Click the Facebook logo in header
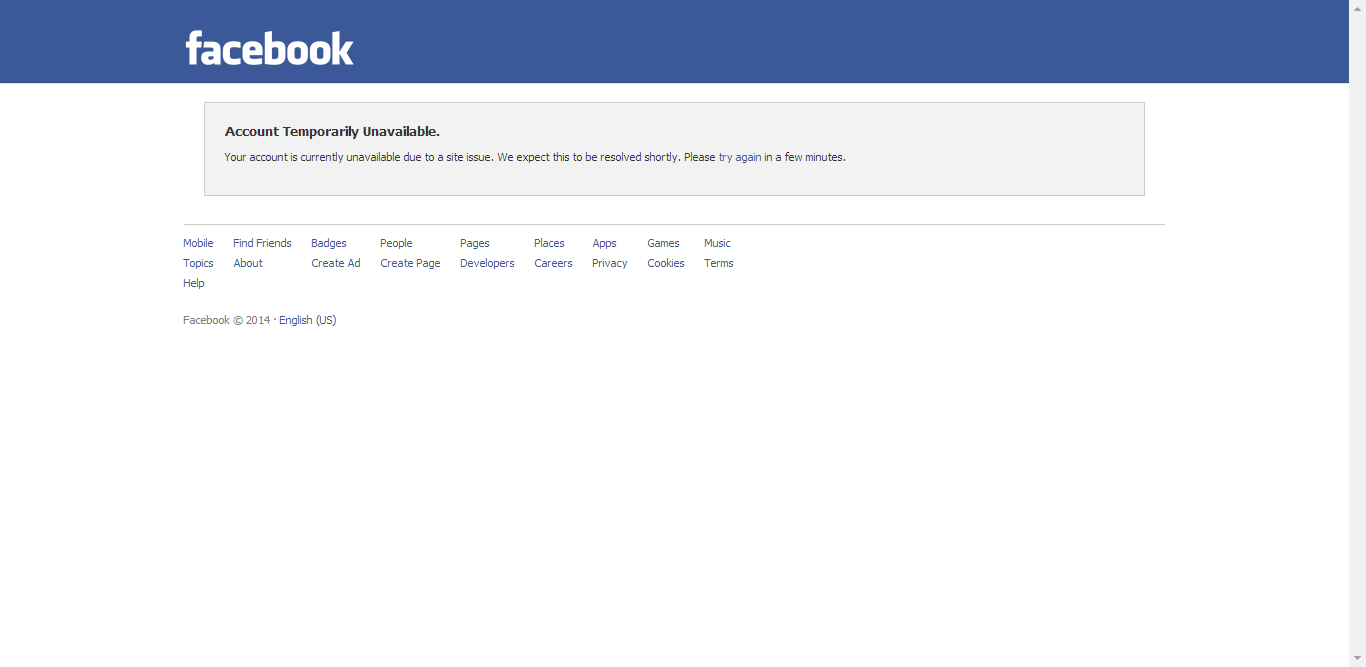The height and width of the screenshot is (667, 1366). tap(270, 48)
